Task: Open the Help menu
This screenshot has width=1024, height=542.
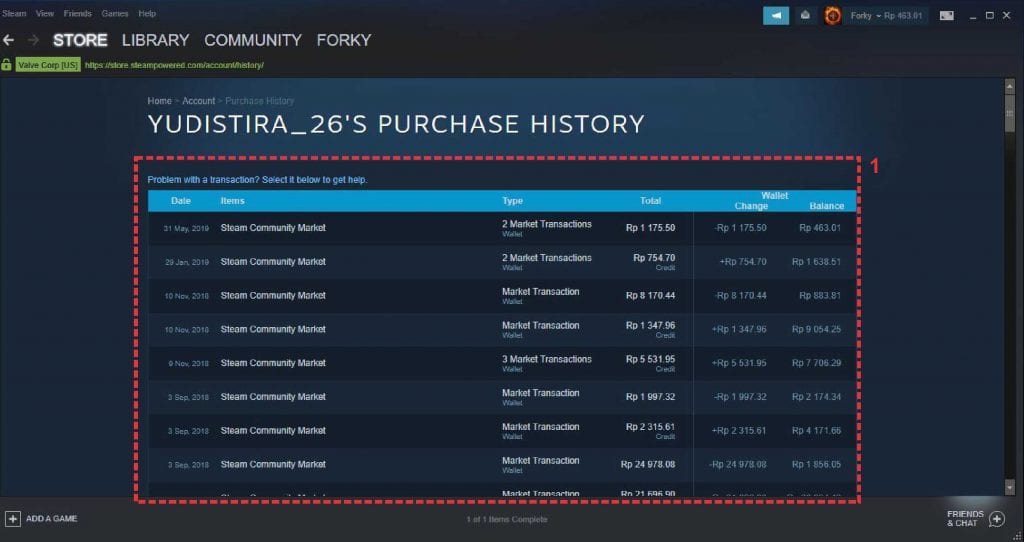Action: point(148,14)
